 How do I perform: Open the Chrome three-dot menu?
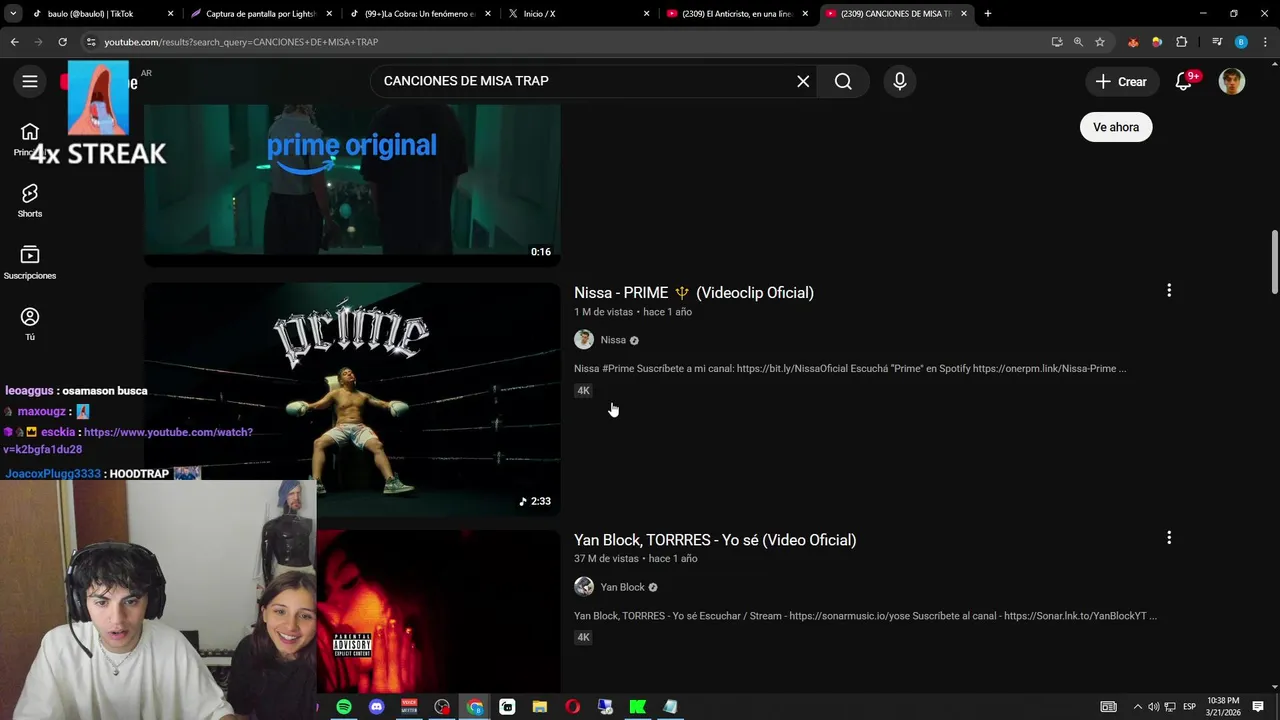coord(1265,42)
